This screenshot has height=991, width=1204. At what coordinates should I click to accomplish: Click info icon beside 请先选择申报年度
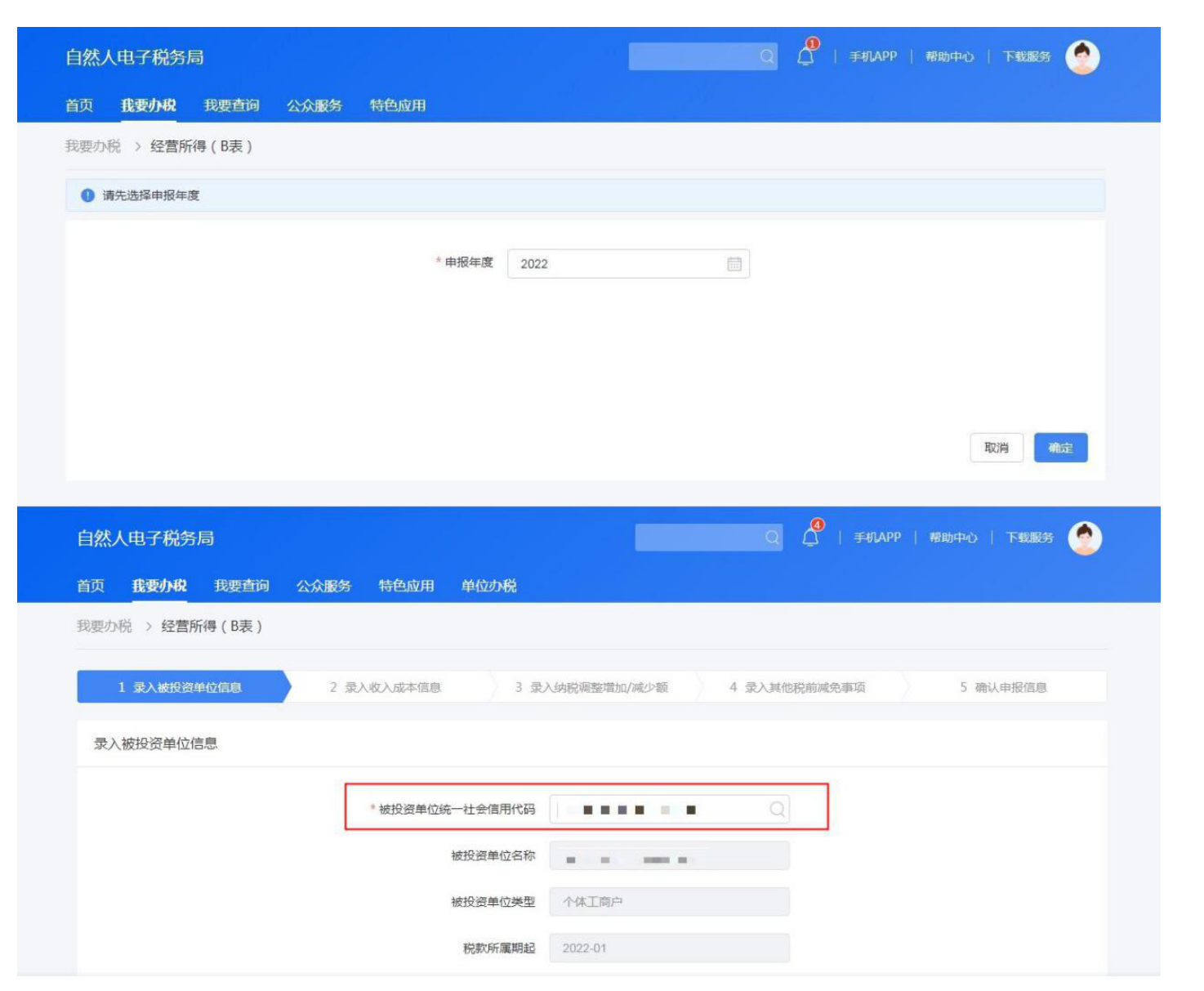pyautogui.click(x=87, y=195)
